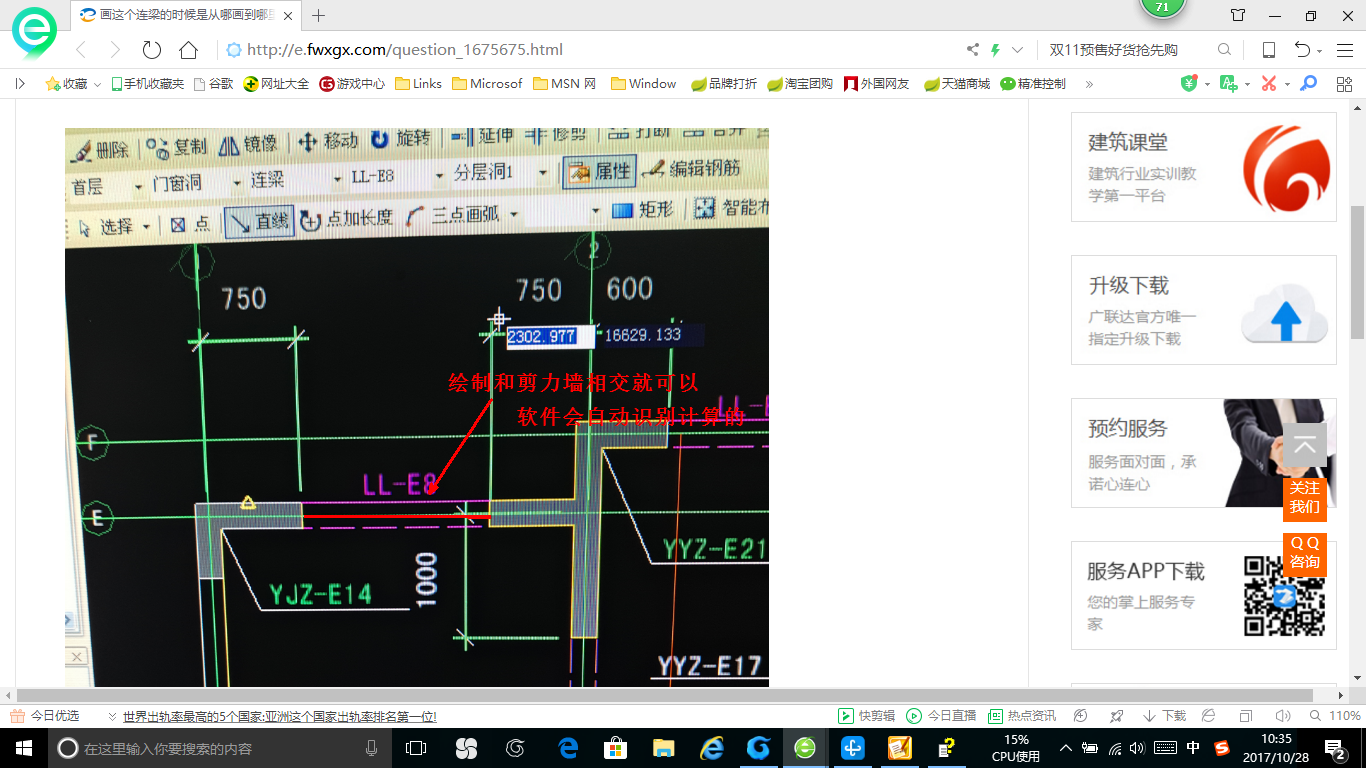Open the address bar chevron dropdown

[x=1018, y=50]
